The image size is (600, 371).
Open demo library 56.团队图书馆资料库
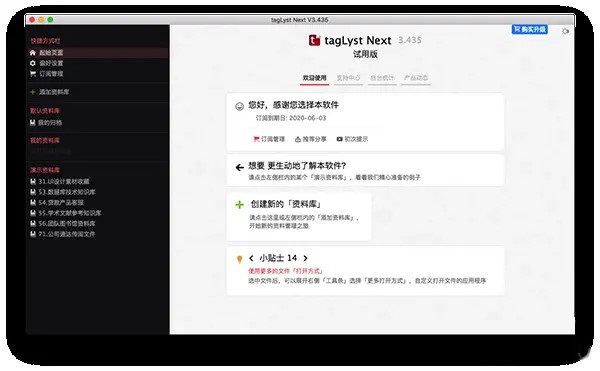pyautogui.click(x=63, y=223)
